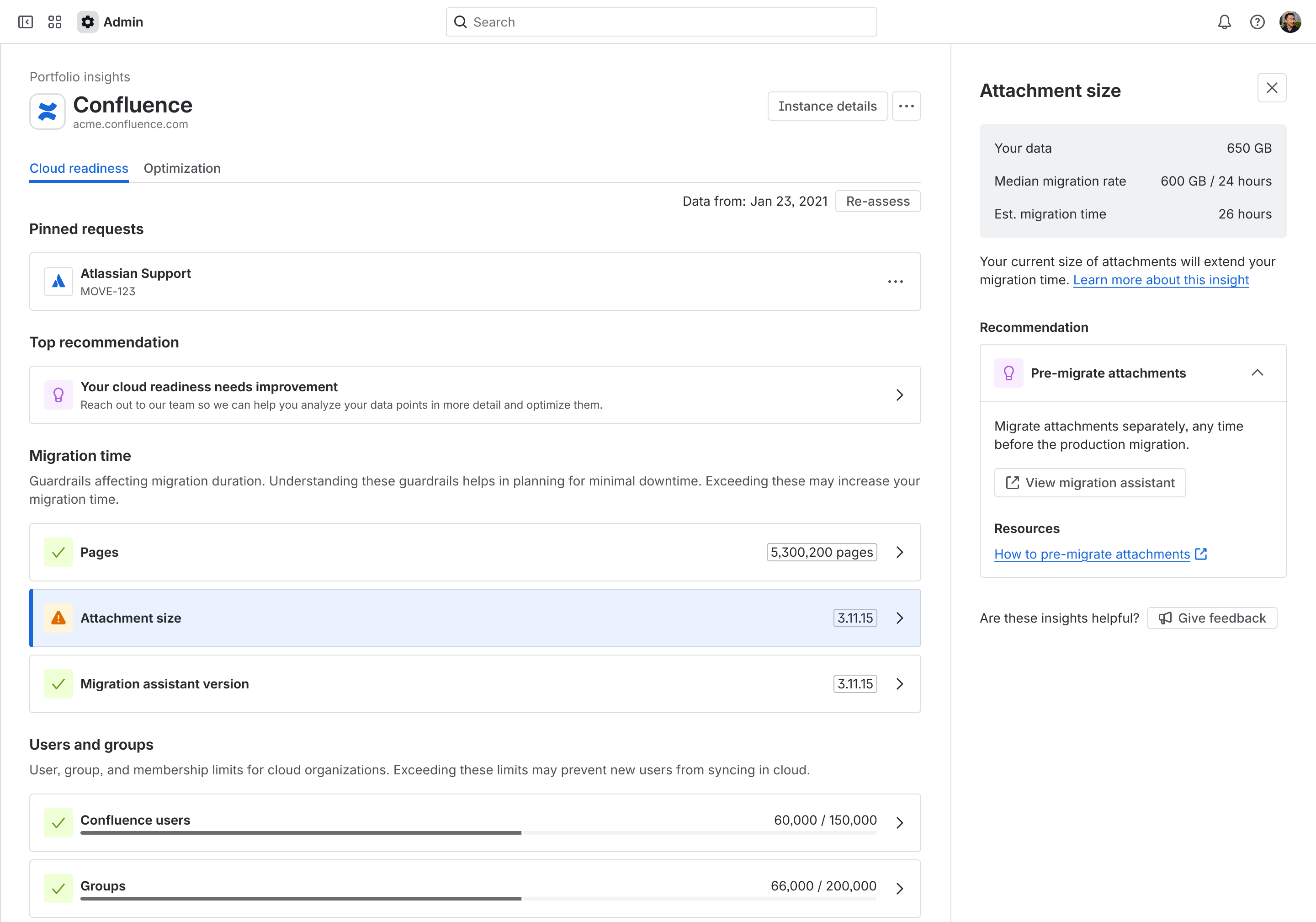1316x922 pixels.
Task: Click the check icon beside Groups
Action: click(58, 889)
